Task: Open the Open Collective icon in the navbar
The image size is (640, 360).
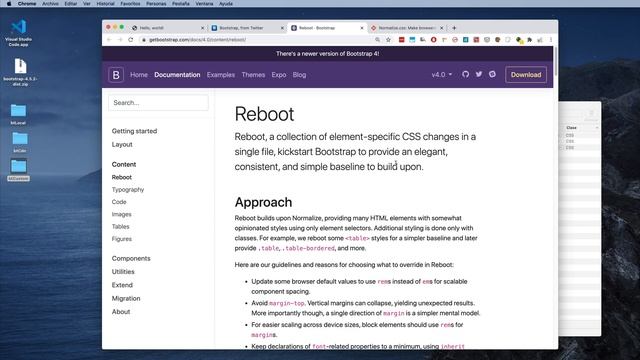Action: click(x=492, y=74)
